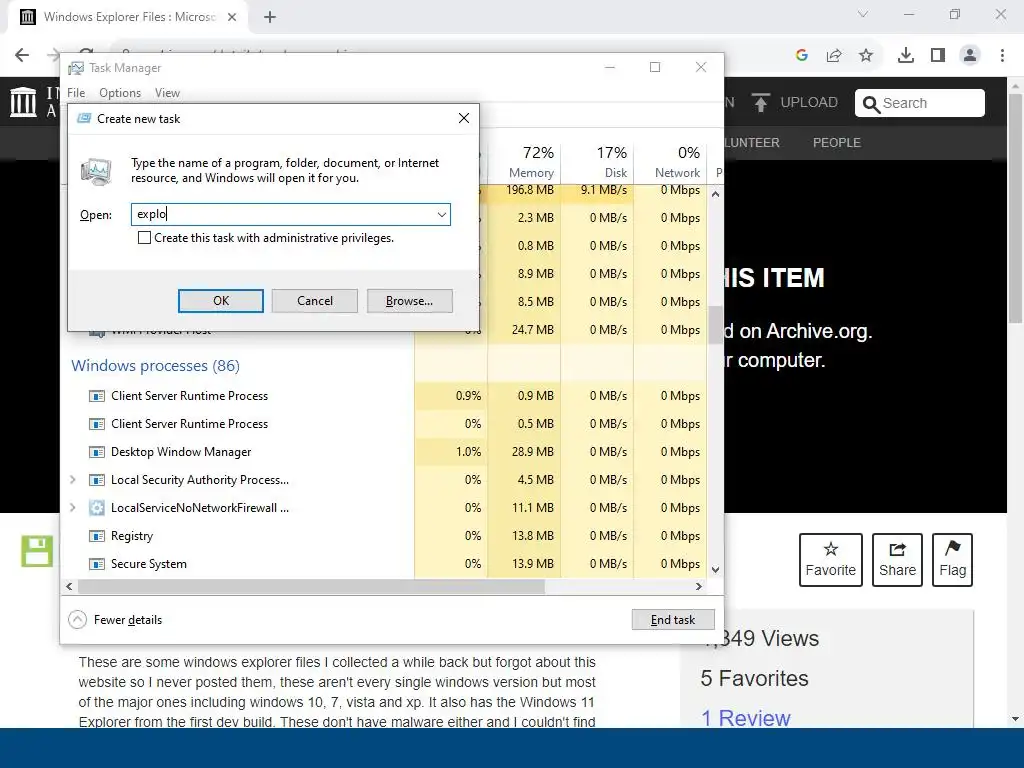Open browser downloads icon
The image size is (1024, 768).
click(x=906, y=56)
